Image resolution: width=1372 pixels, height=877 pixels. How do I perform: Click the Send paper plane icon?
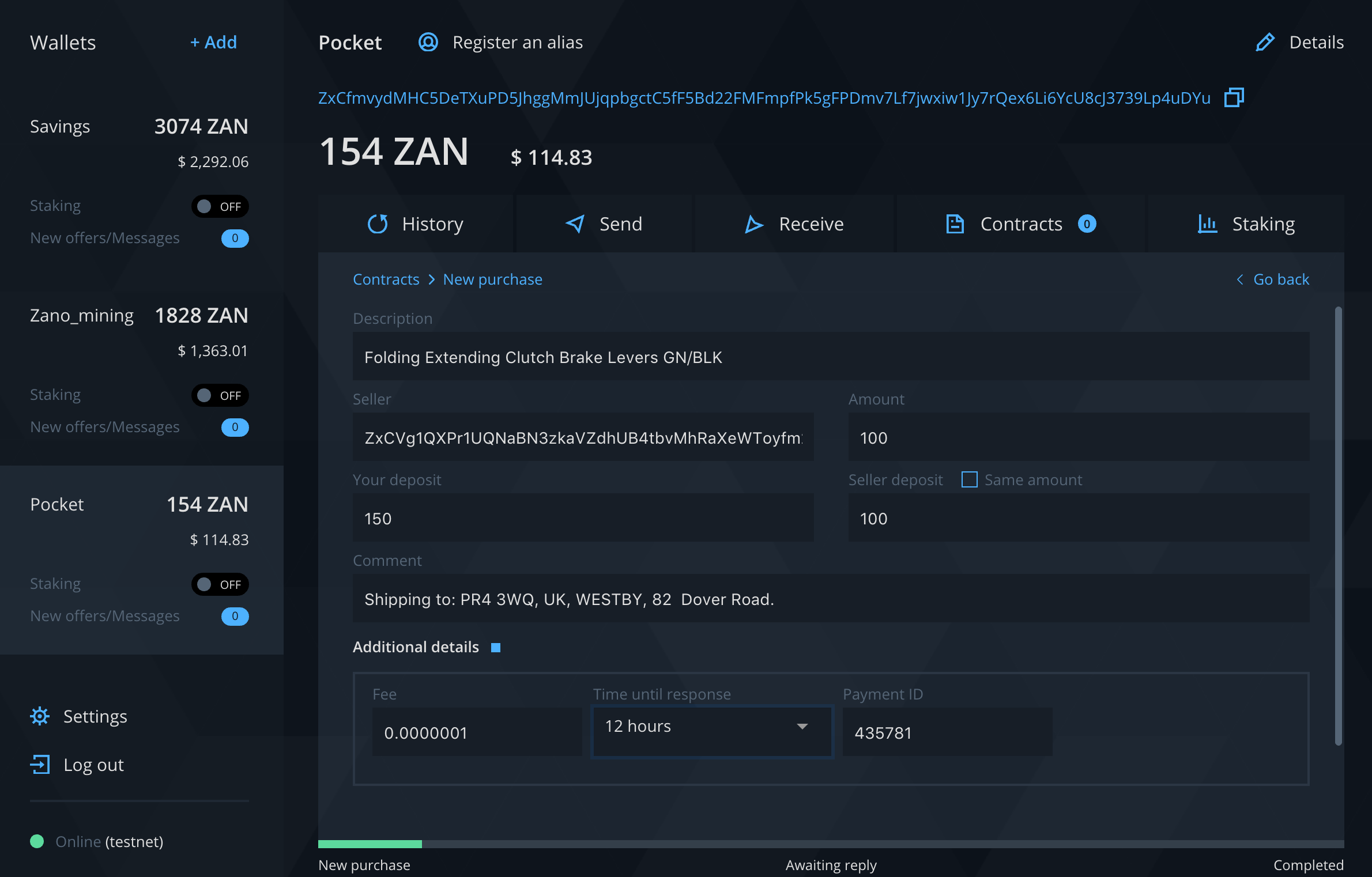pyautogui.click(x=575, y=224)
